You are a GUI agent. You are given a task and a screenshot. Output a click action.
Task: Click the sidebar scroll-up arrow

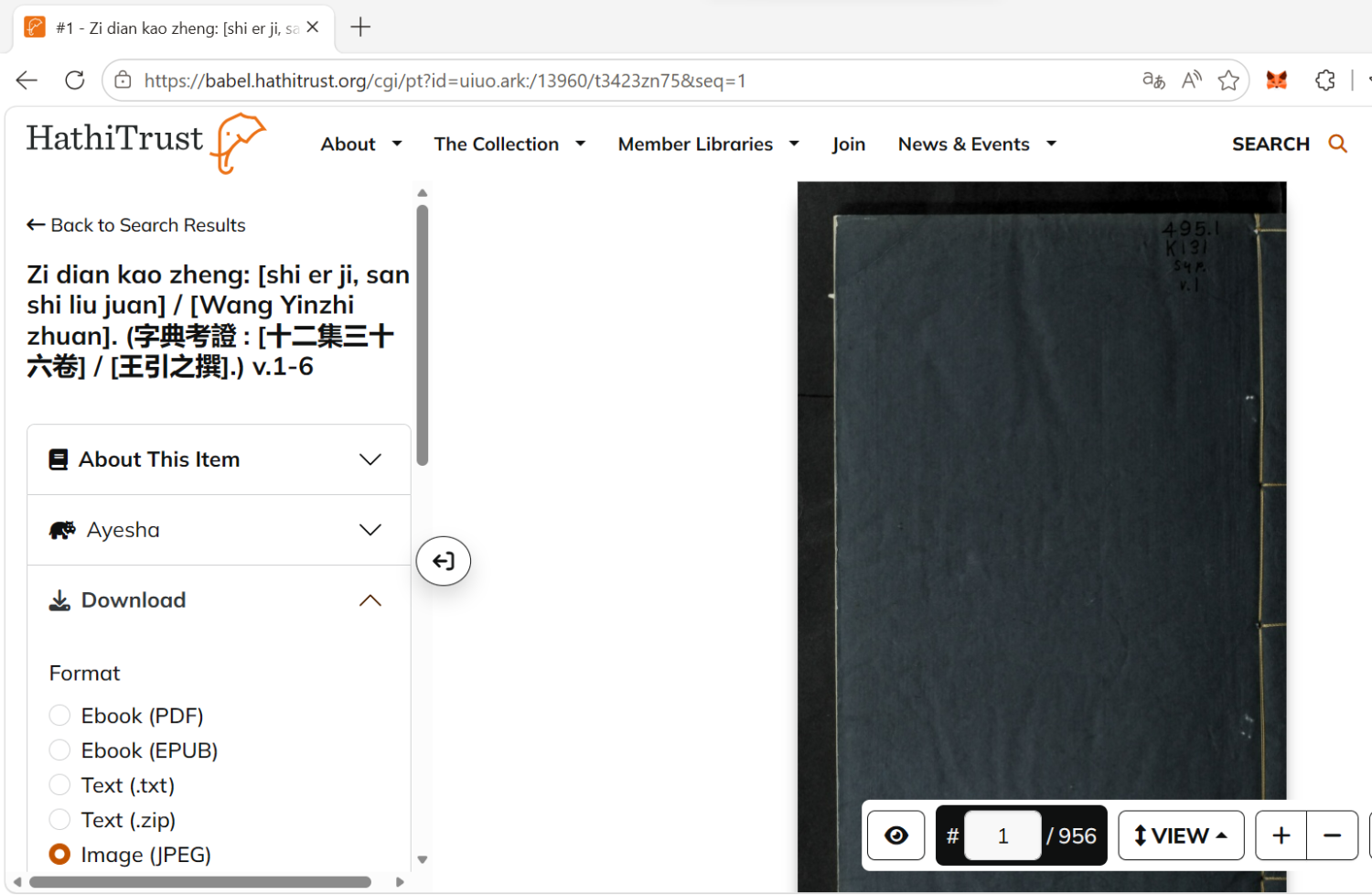[x=423, y=193]
